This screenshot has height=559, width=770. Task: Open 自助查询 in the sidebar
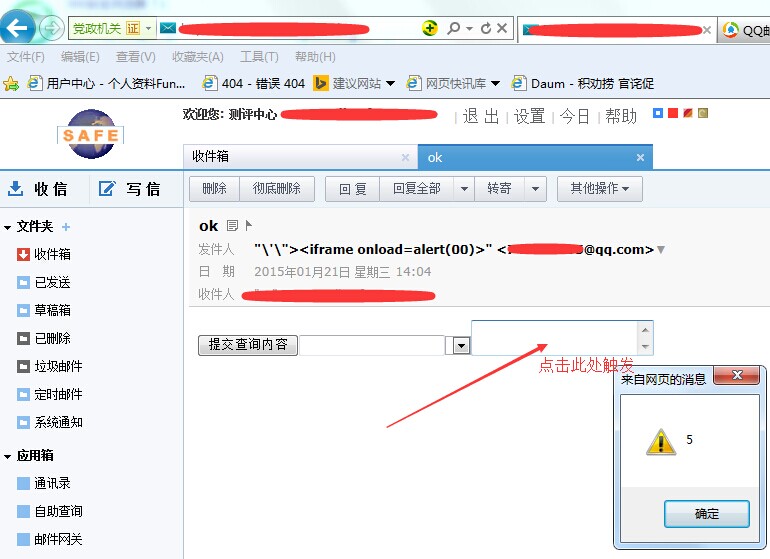pyautogui.click(x=50, y=511)
